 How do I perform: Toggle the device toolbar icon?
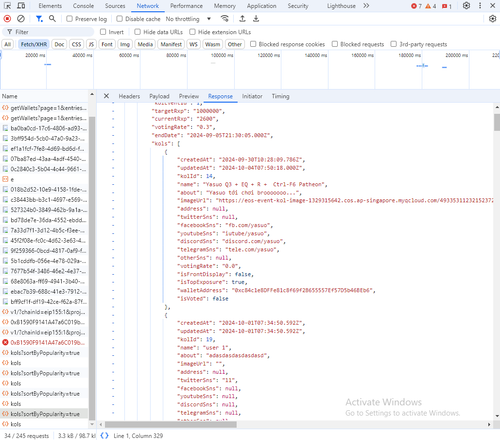click(21, 6)
